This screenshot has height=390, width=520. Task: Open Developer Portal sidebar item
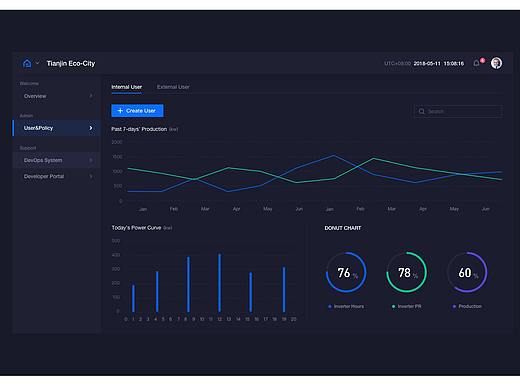tap(57, 176)
